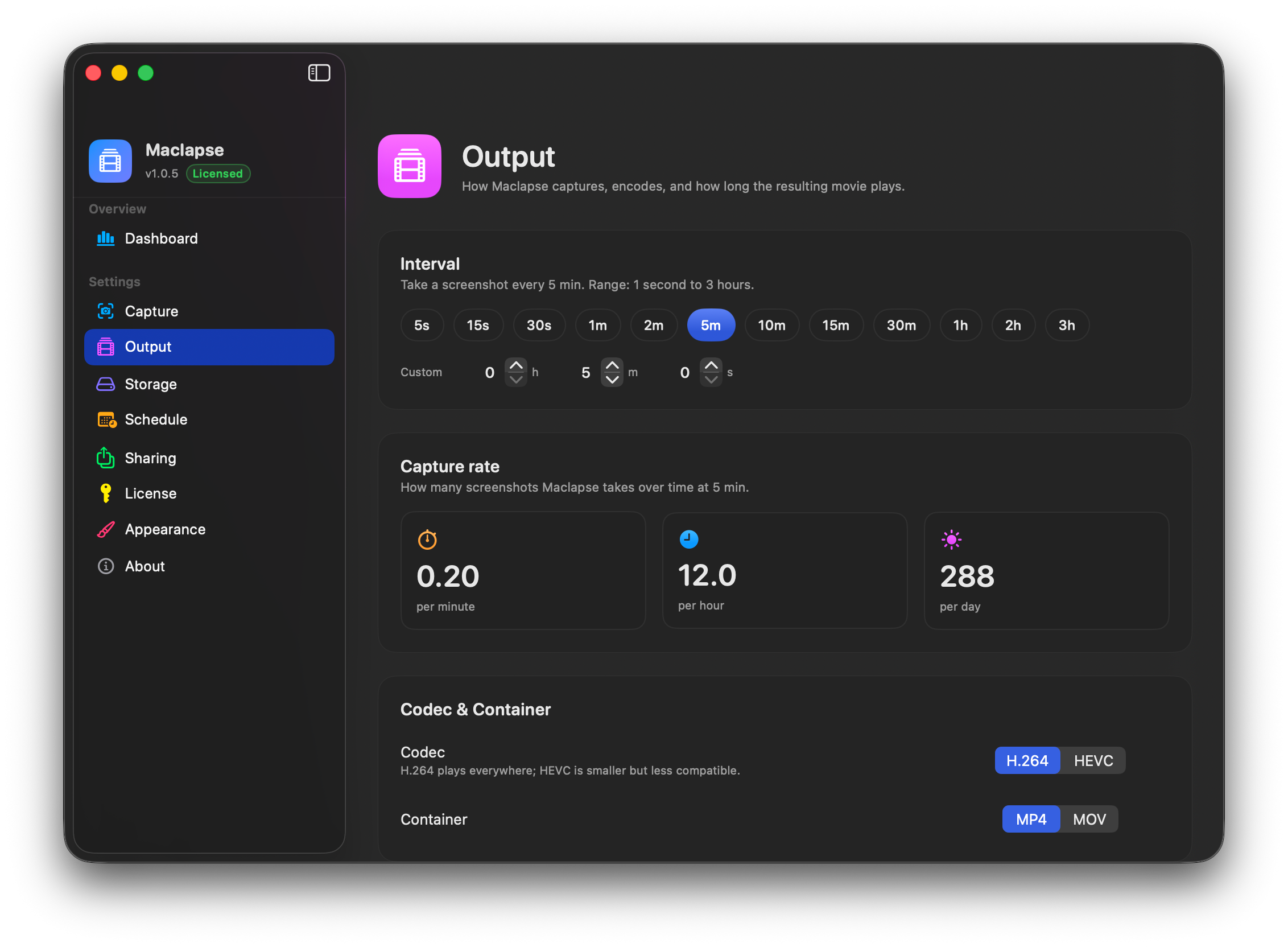The height and width of the screenshot is (947, 1288).
Task: Click the Capture camera viewfinder icon
Action: pos(105,311)
